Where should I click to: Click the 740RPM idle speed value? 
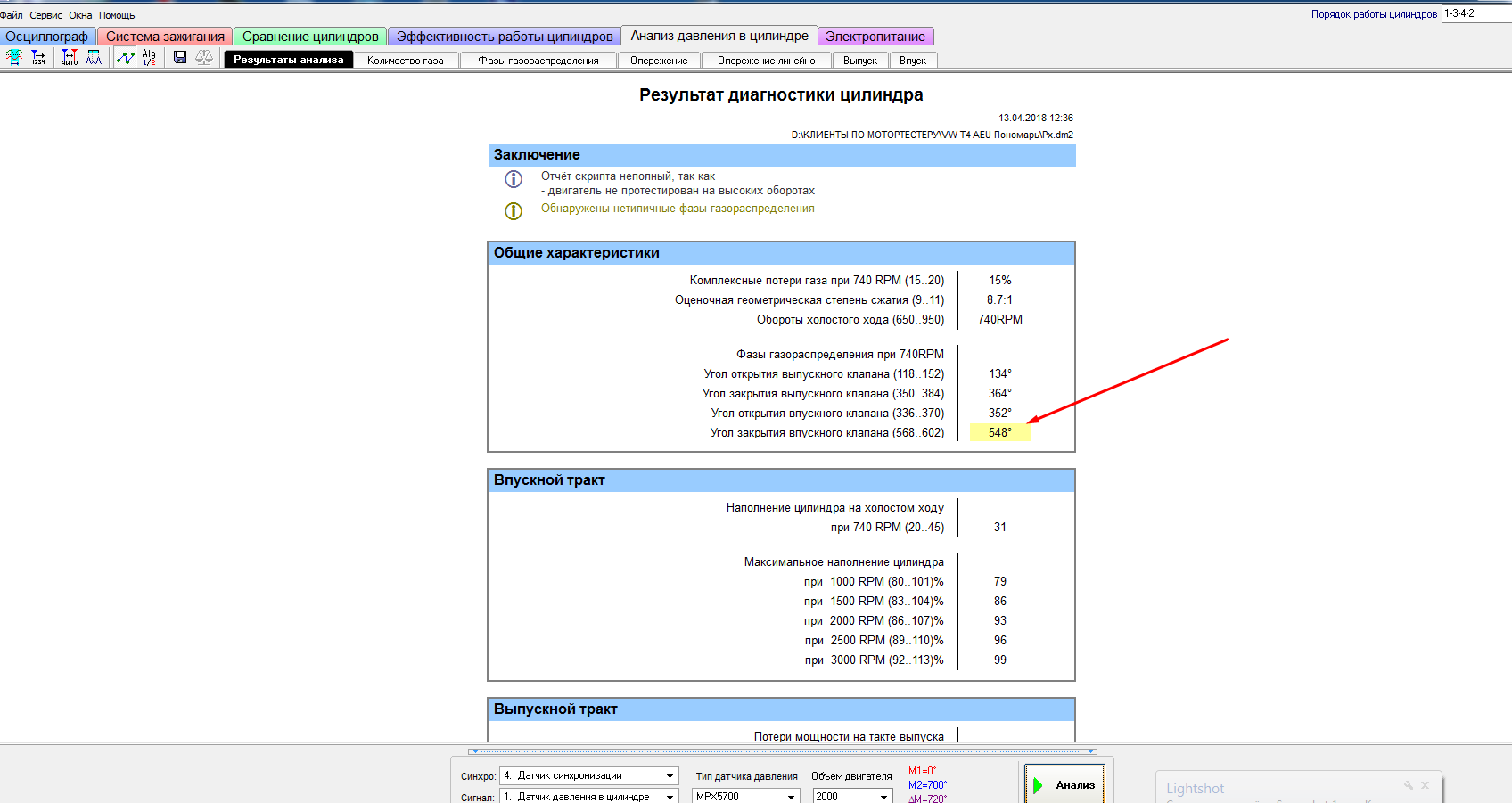tap(1000, 319)
